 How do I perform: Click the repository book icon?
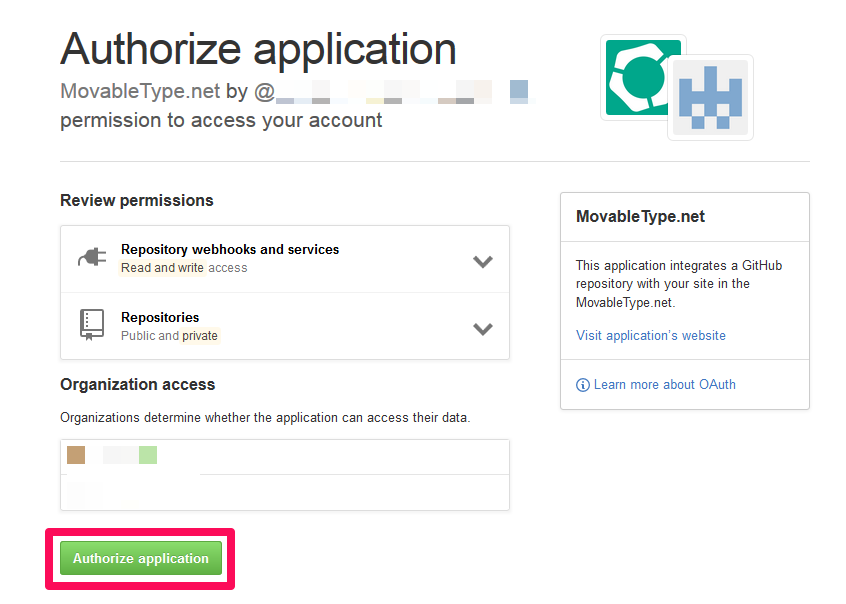[91, 324]
